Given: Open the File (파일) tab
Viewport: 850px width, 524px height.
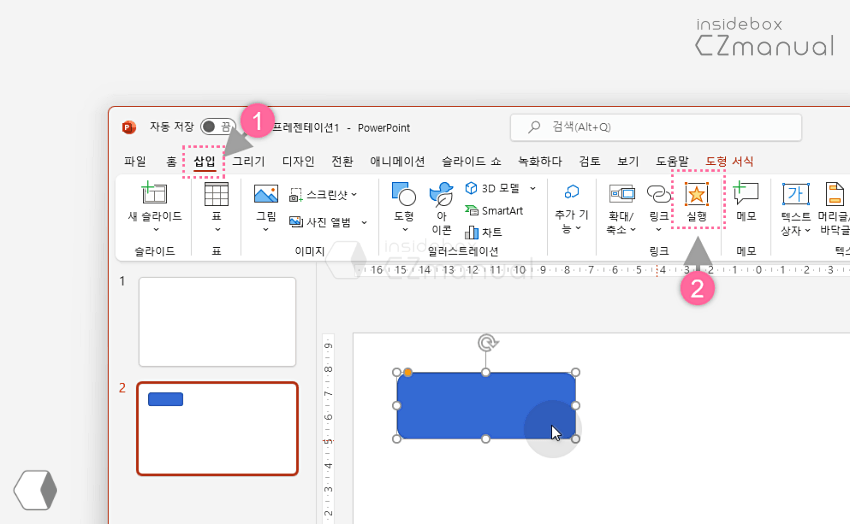Looking at the screenshot, I should [135, 161].
